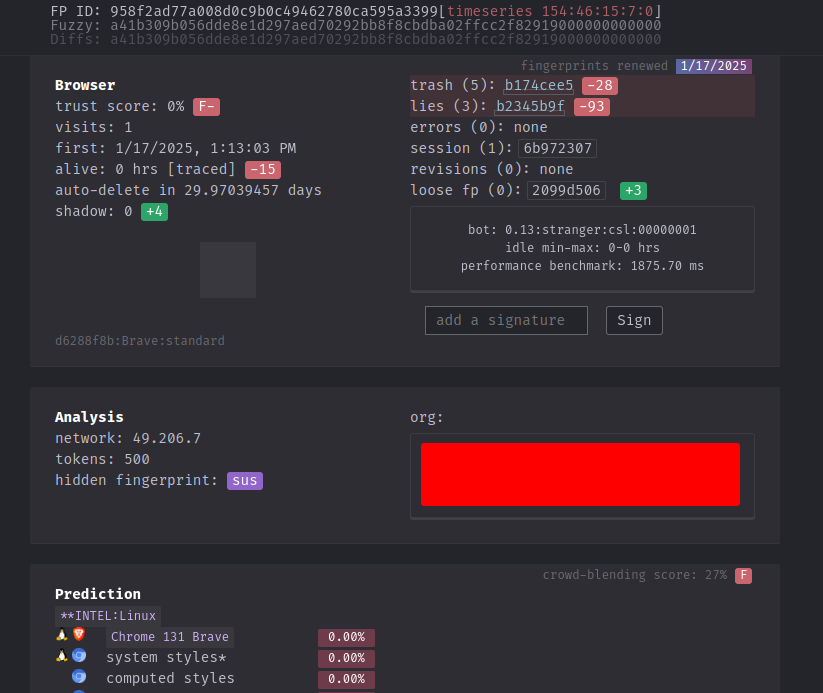This screenshot has width=823, height=693.
Task: Click the Linux penguin icon beside Chrome 131 Brave
Action: (x=61, y=635)
